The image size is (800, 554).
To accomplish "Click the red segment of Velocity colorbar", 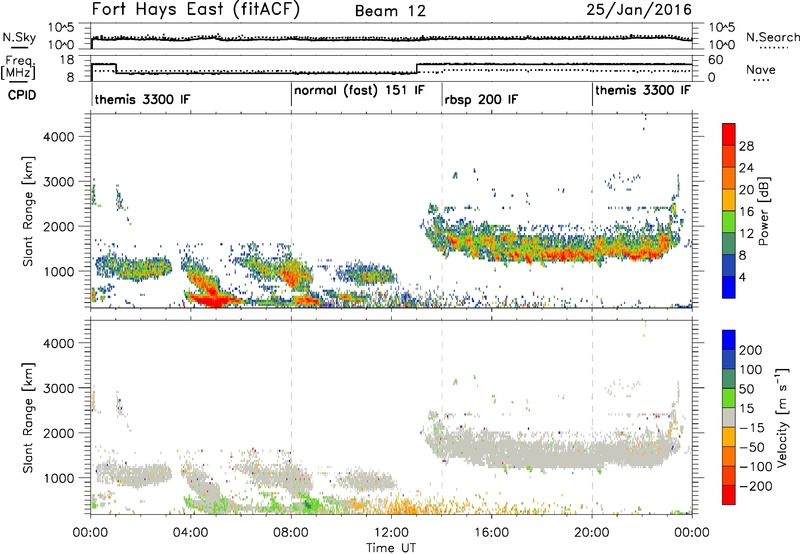I will [729, 495].
